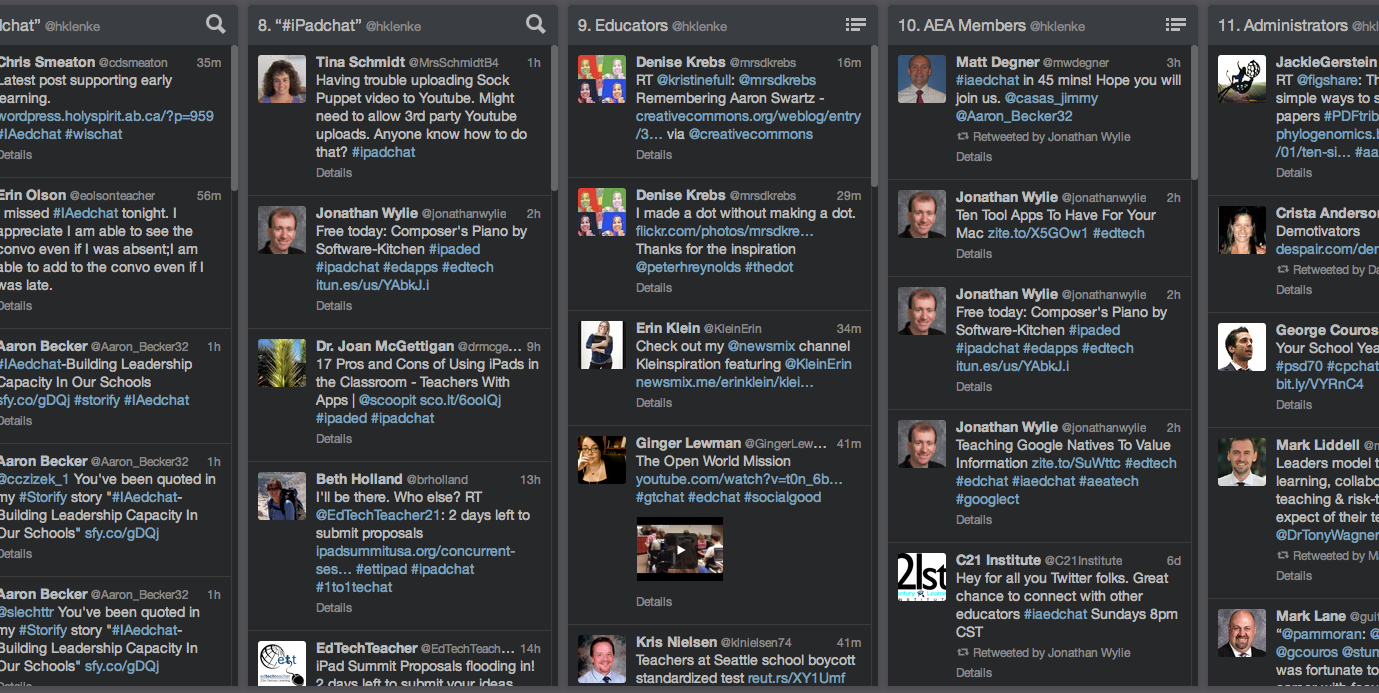1379x693 pixels.
Task: Click Ginger Lewman's avatar
Action: [x=602, y=460]
